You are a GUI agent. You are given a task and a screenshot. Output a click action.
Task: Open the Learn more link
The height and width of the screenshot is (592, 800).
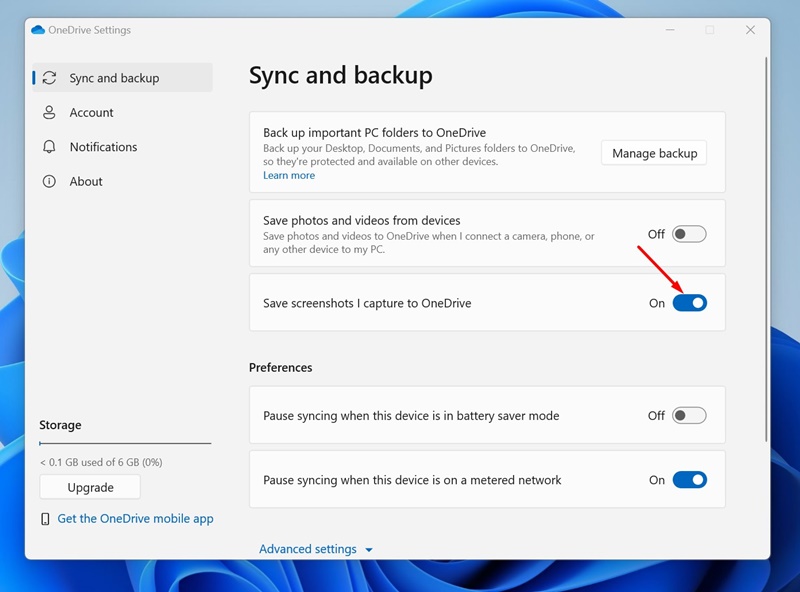click(x=288, y=175)
